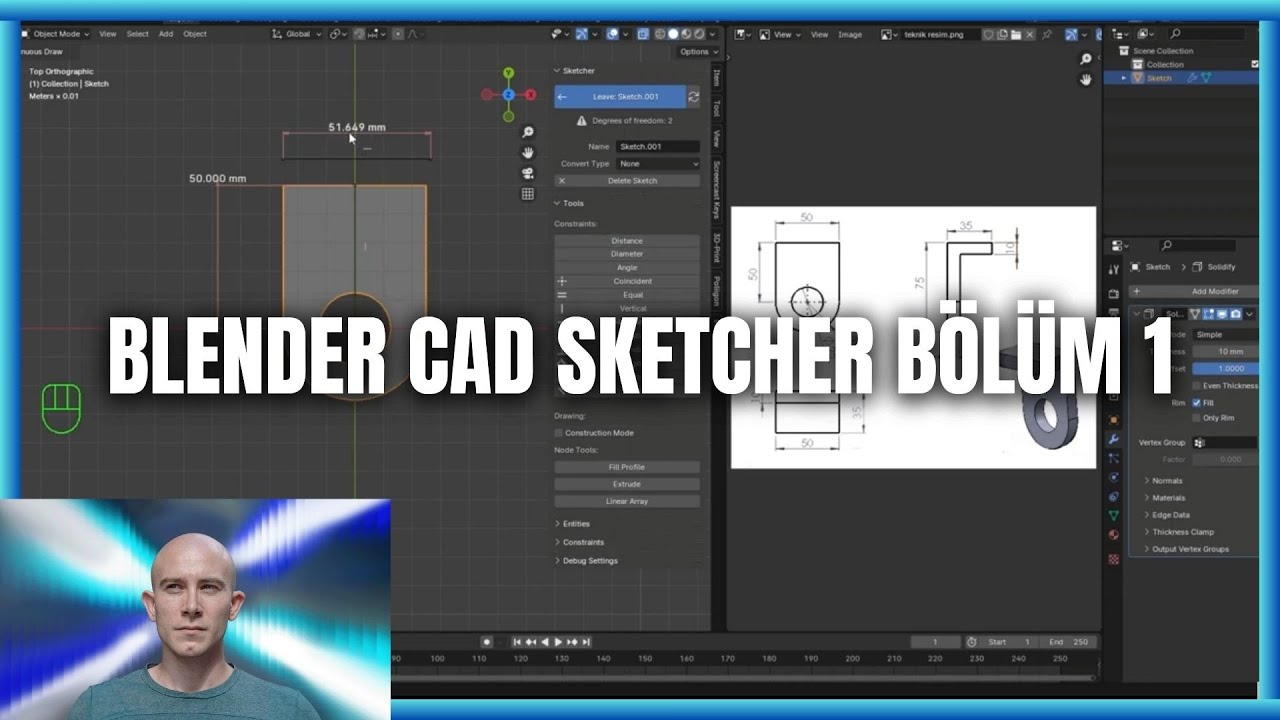Click the new image copy icon next to teknik resim.png
Image resolution: width=1280 pixels, height=720 pixels.
[x=1001, y=34]
